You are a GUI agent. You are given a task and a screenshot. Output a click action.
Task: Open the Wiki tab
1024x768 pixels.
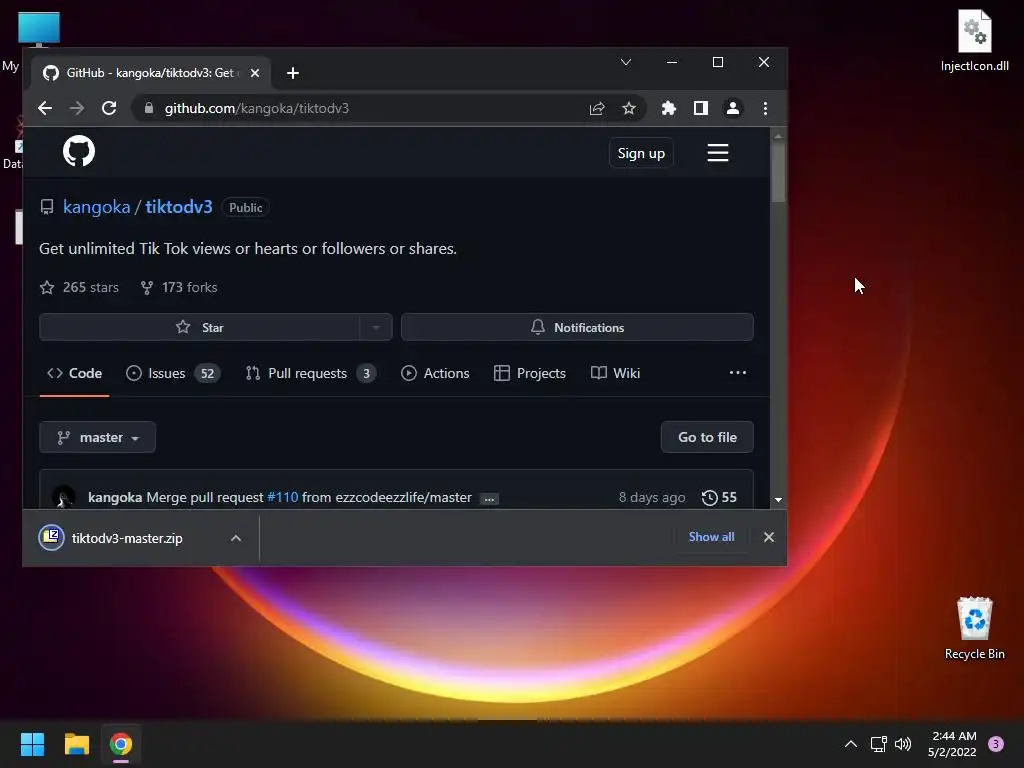(x=615, y=374)
